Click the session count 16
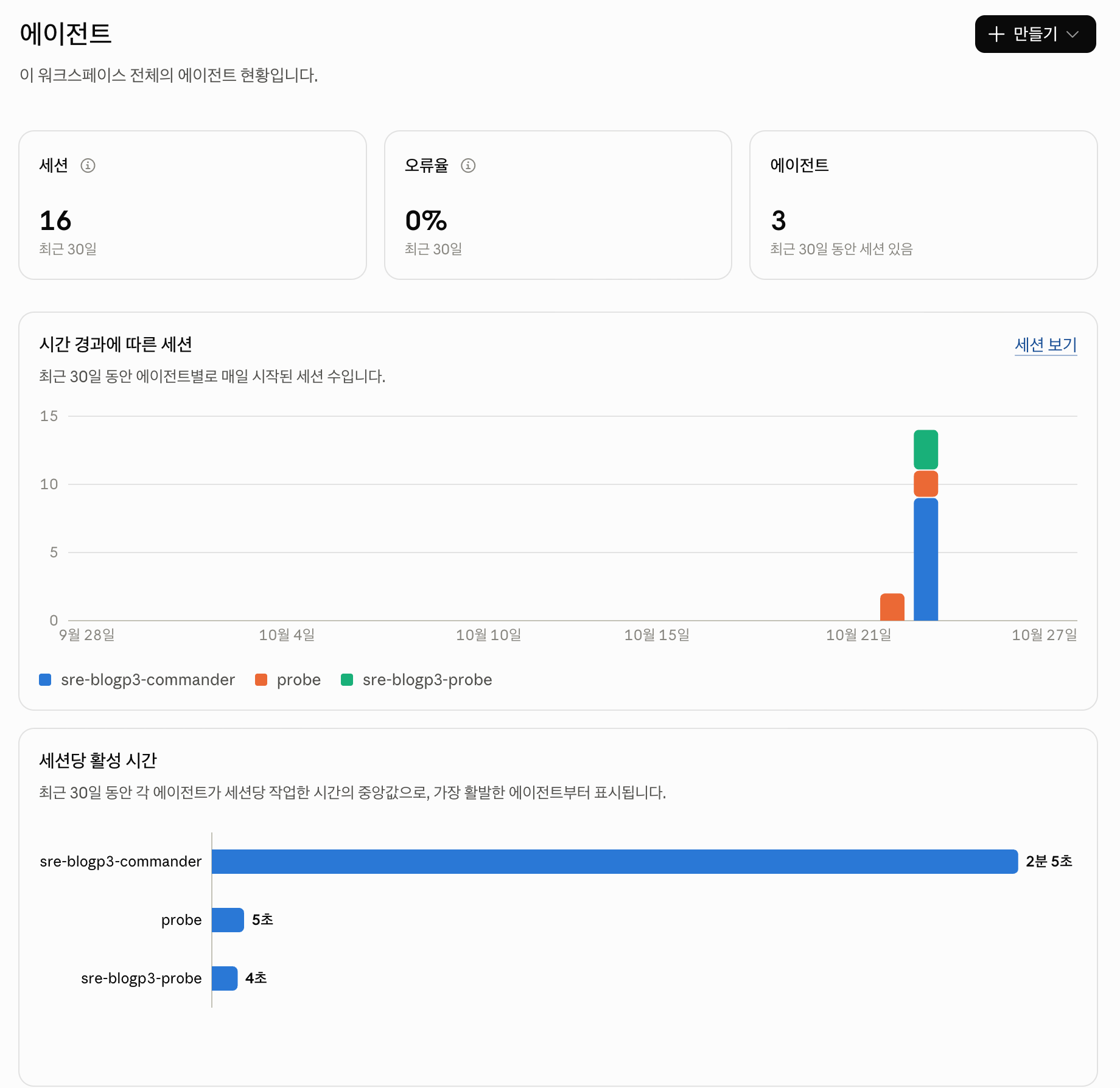The height and width of the screenshot is (1088, 1120). click(55, 220)
